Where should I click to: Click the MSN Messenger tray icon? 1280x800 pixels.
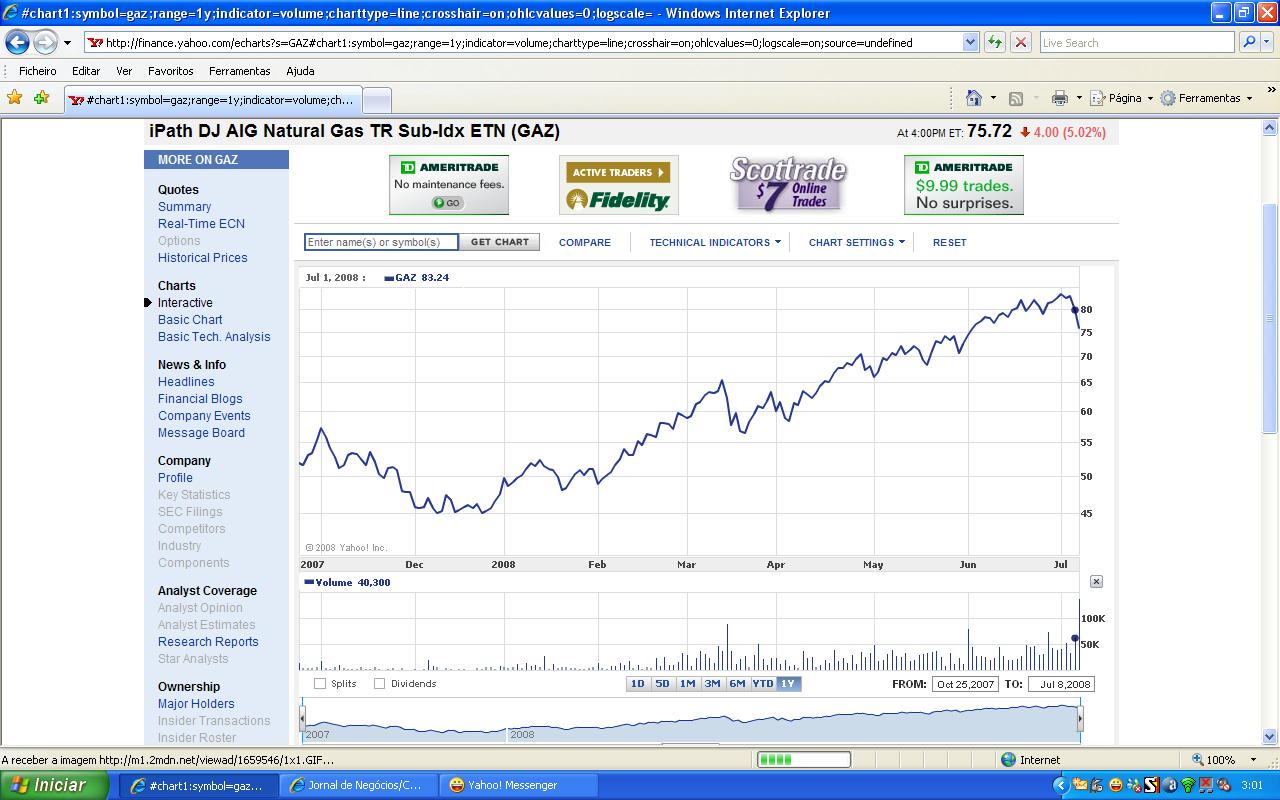pos(1133,785)
